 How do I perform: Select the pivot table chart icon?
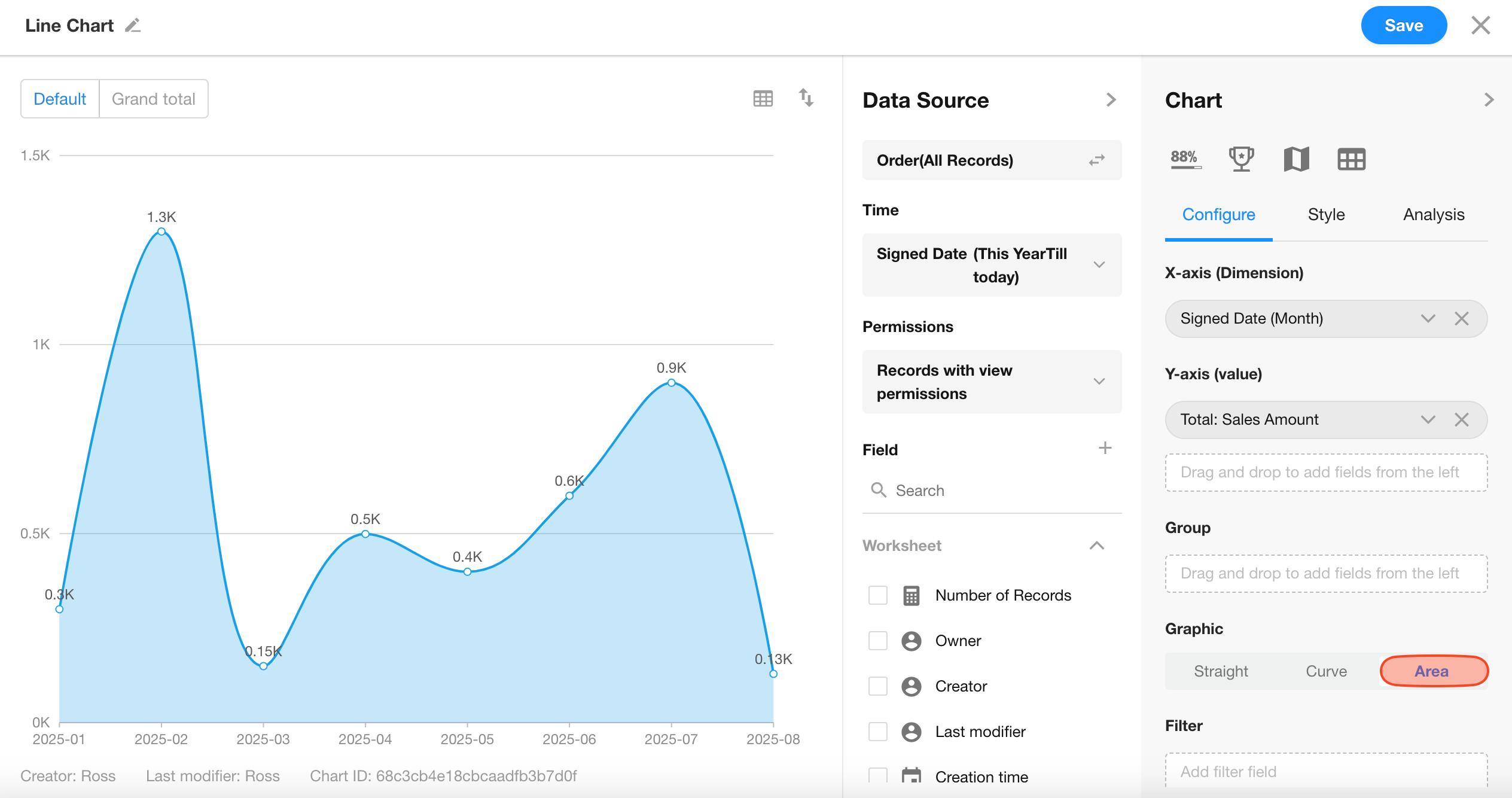coord(1351,159)
